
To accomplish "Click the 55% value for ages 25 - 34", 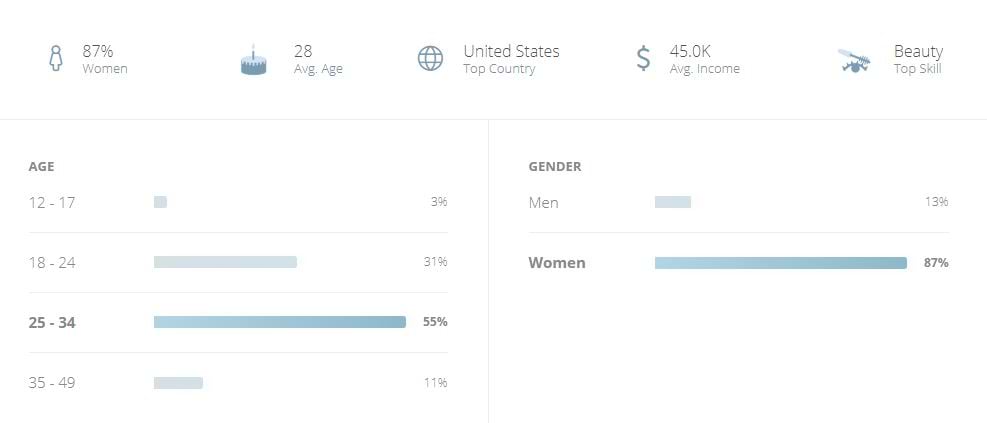I will point(435,322).
